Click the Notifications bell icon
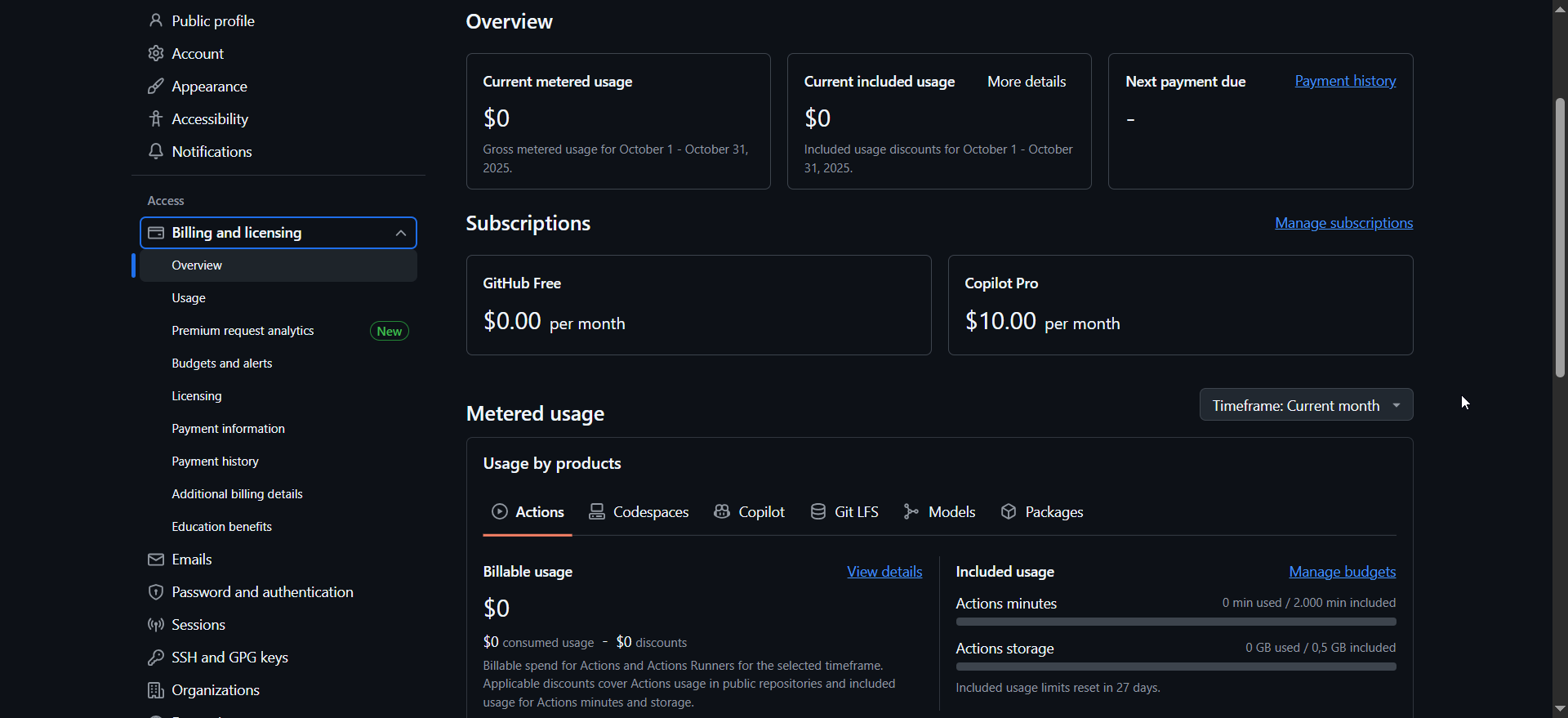 (155, 151)
